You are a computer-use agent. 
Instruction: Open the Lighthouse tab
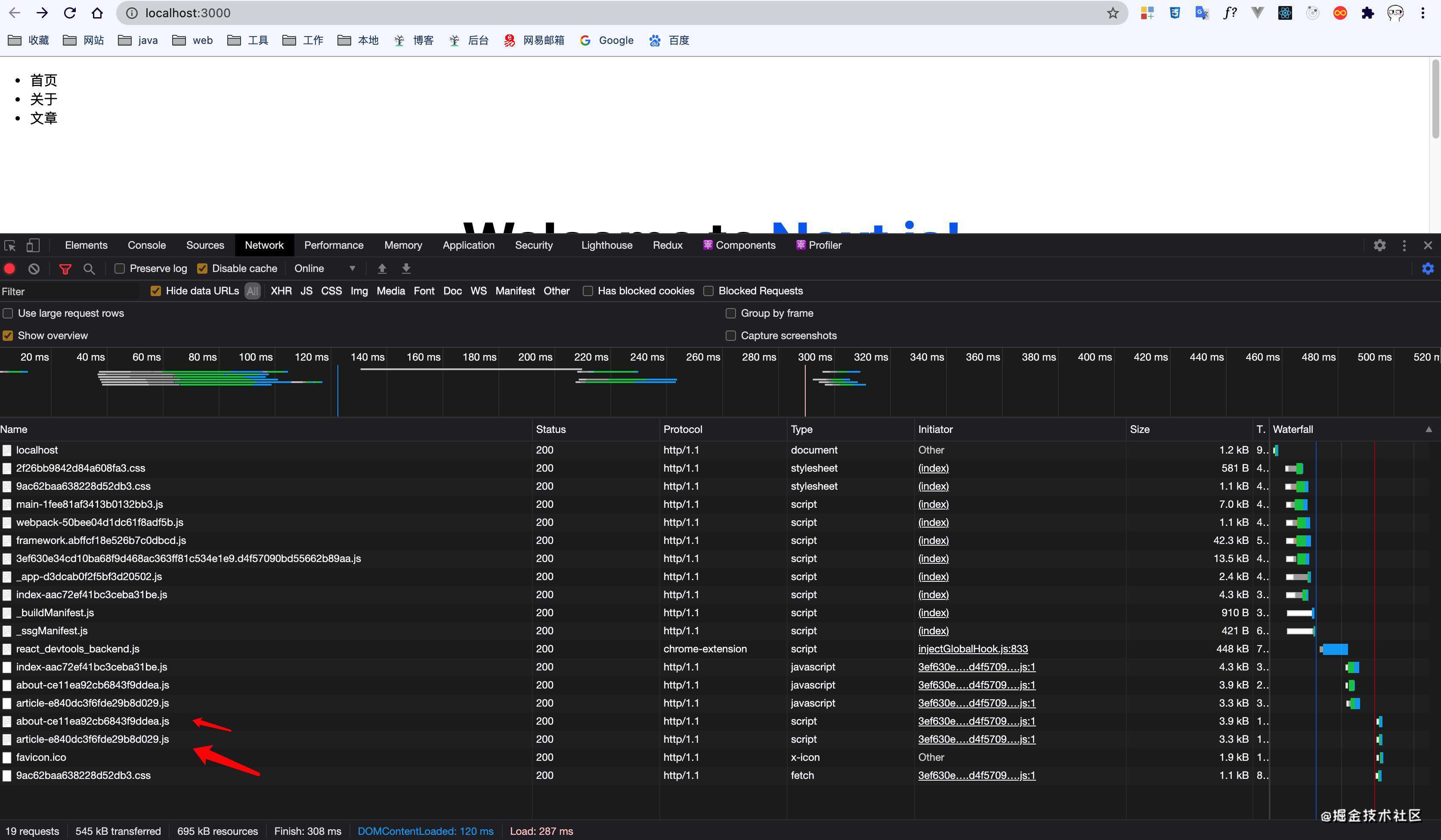coord(607,245)
